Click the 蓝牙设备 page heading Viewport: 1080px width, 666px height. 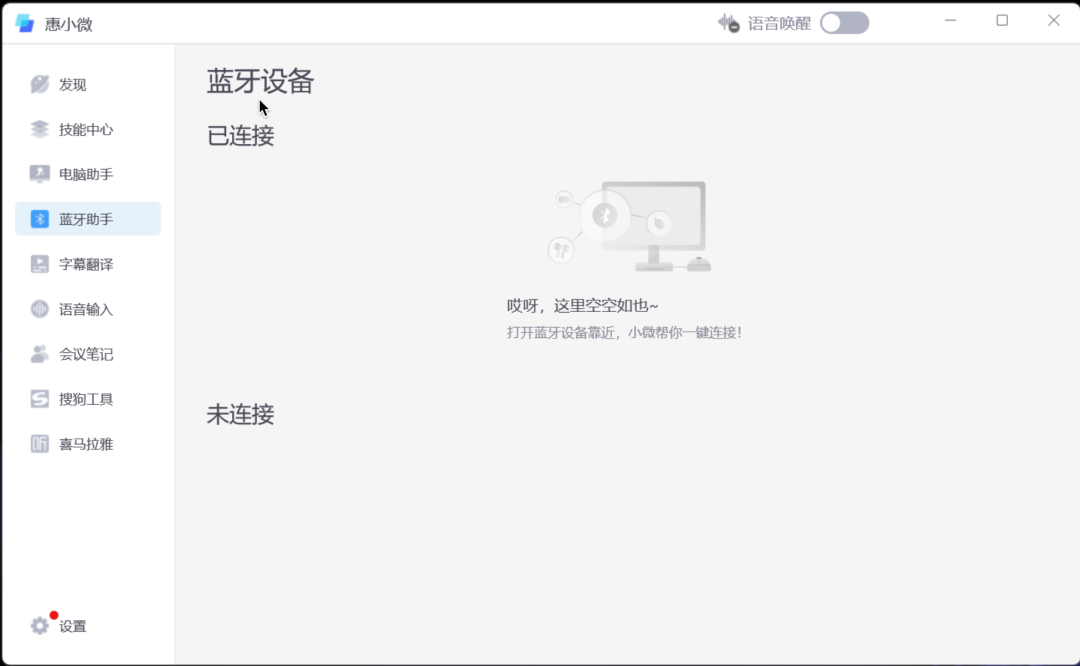click(x=260, y=81)
